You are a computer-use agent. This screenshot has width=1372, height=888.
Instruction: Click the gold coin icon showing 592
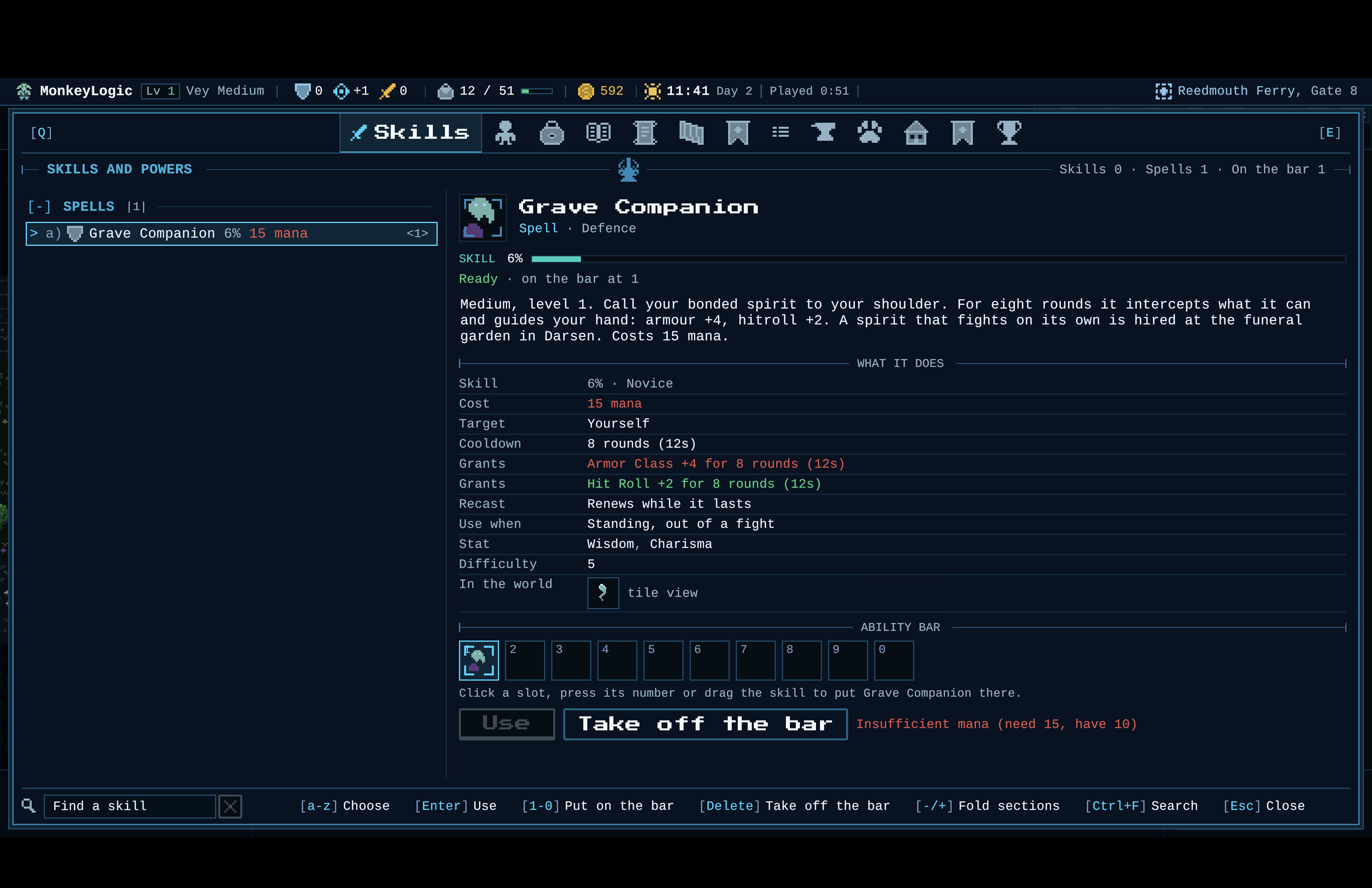click(x=586, y=91)
